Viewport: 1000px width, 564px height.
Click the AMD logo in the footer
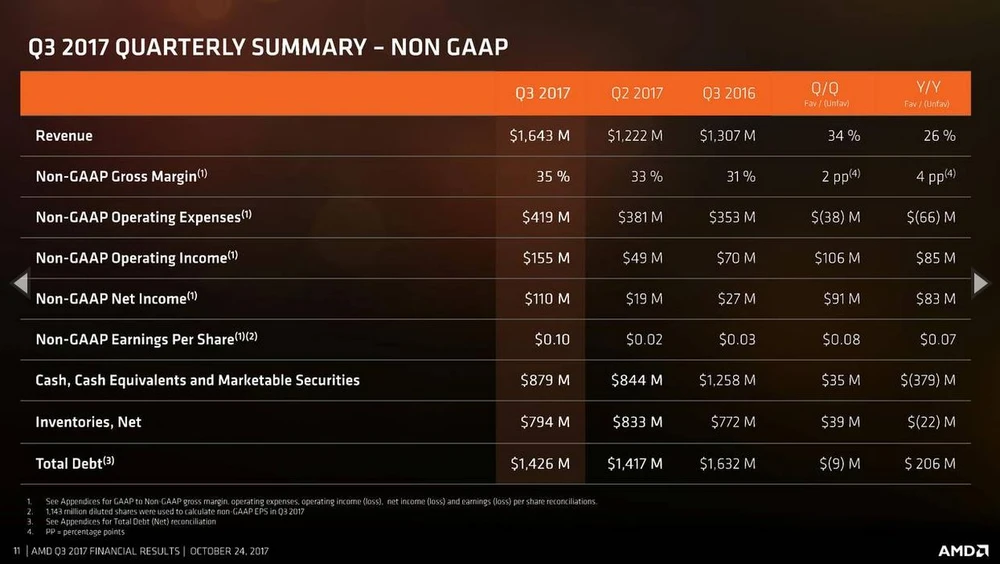pos(961,551)
